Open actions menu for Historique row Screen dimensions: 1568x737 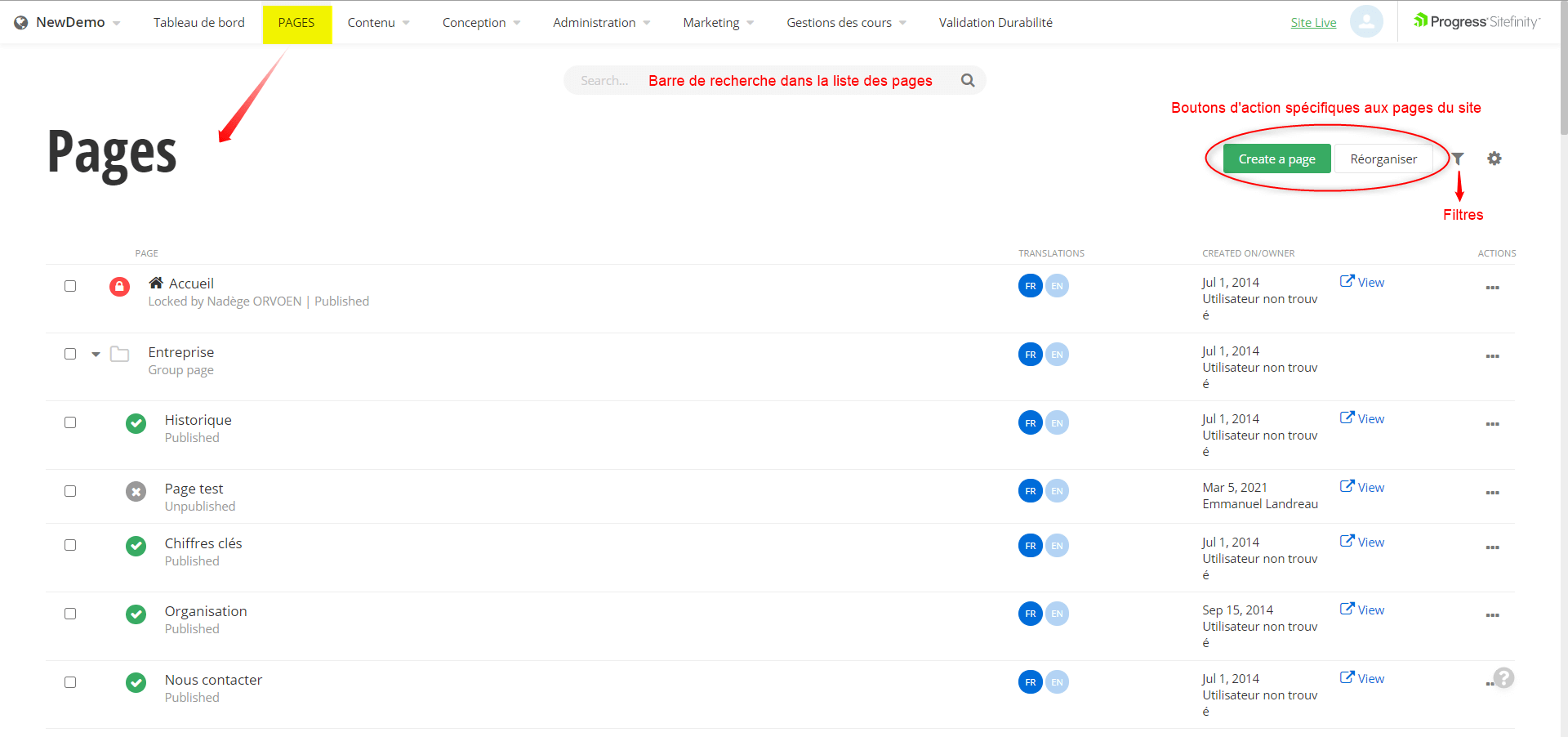click(x=1492, y=424)
